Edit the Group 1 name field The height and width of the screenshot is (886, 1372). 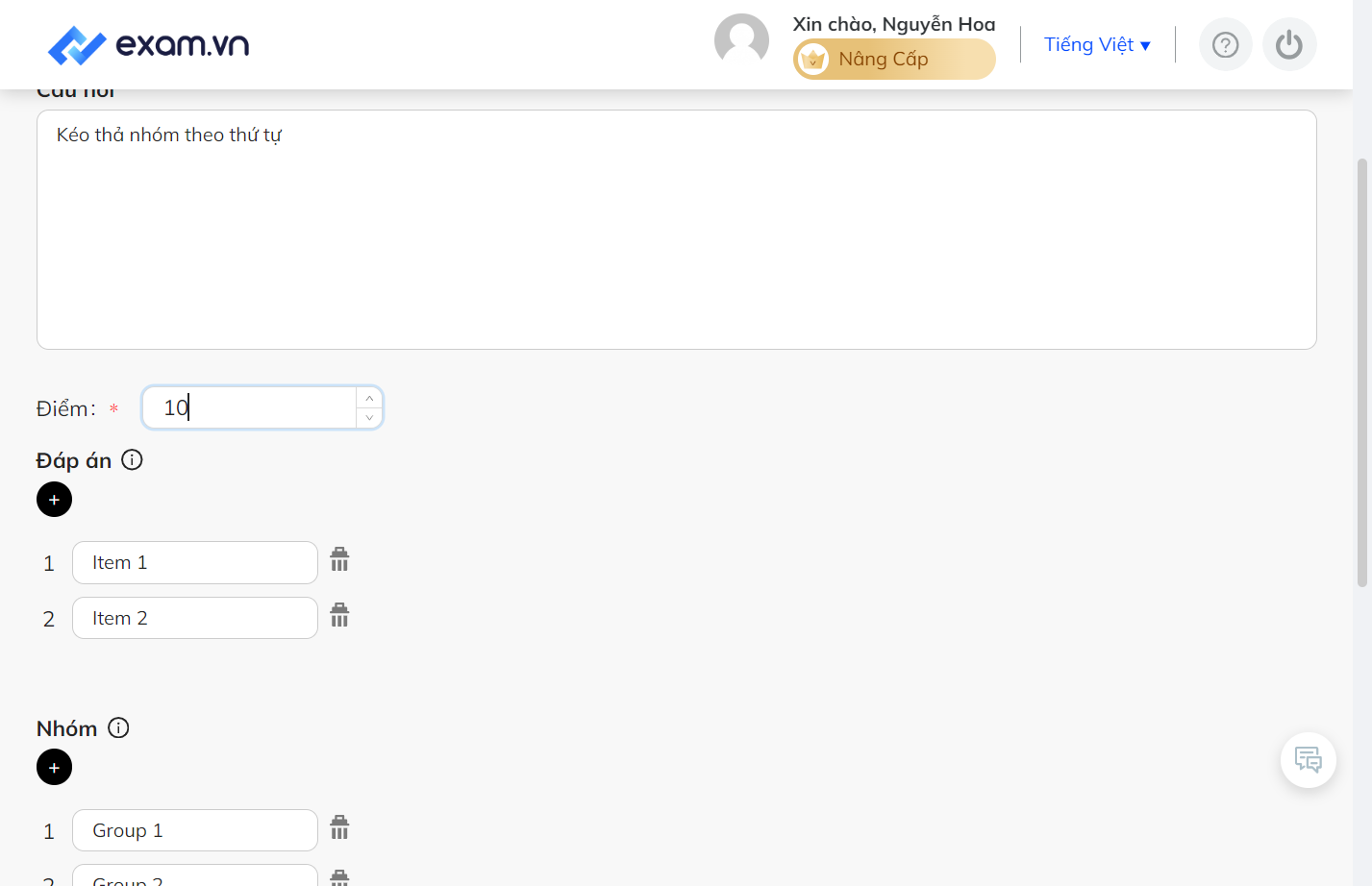click(x=195, y=830)
